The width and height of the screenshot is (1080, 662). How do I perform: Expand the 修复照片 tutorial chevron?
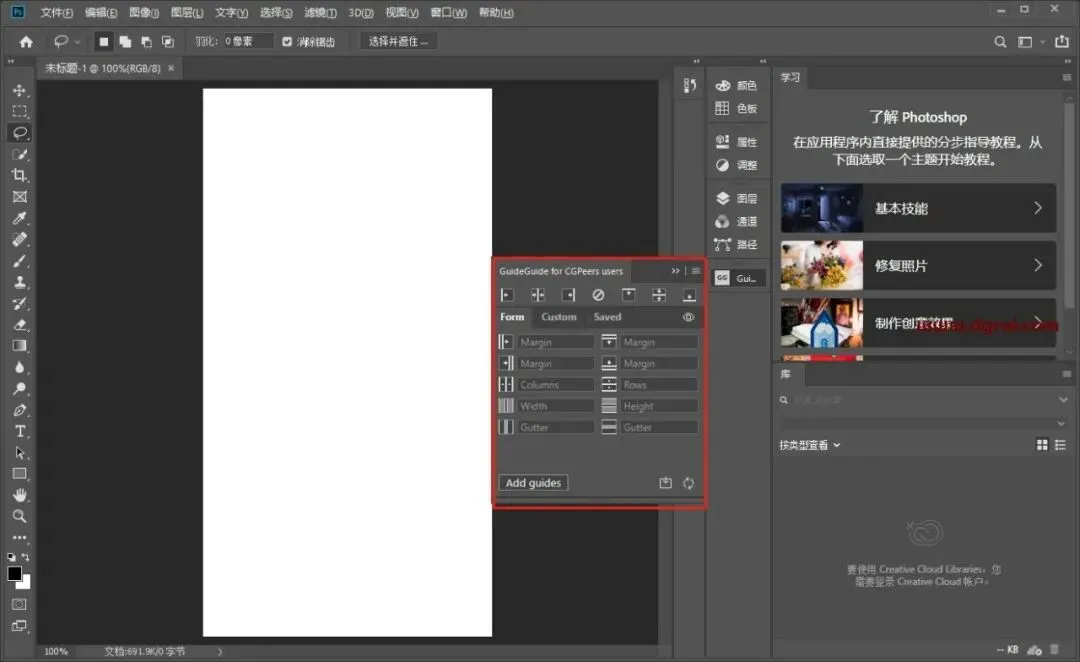tap(1037, 265)
